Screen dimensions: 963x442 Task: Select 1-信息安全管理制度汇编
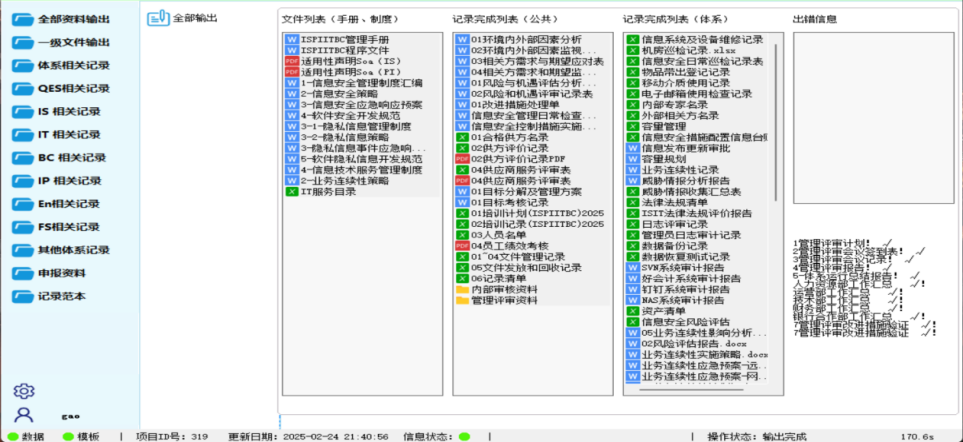[x=362, y=83]
